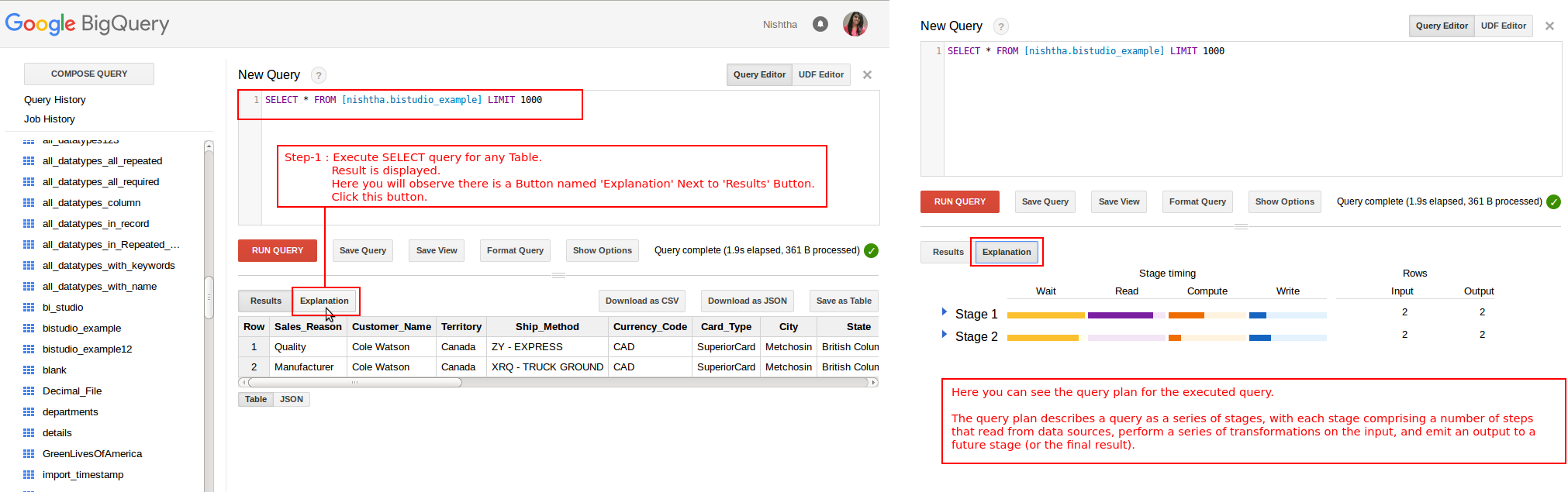Open Query History
This screenshot has width=1568, height=499.
pyautogui.click(x=55, y=100)
